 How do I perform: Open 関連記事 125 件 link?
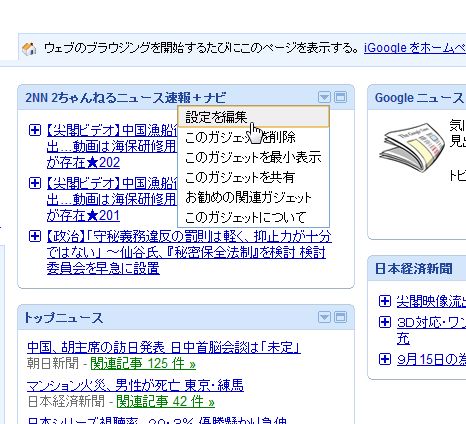143,364
